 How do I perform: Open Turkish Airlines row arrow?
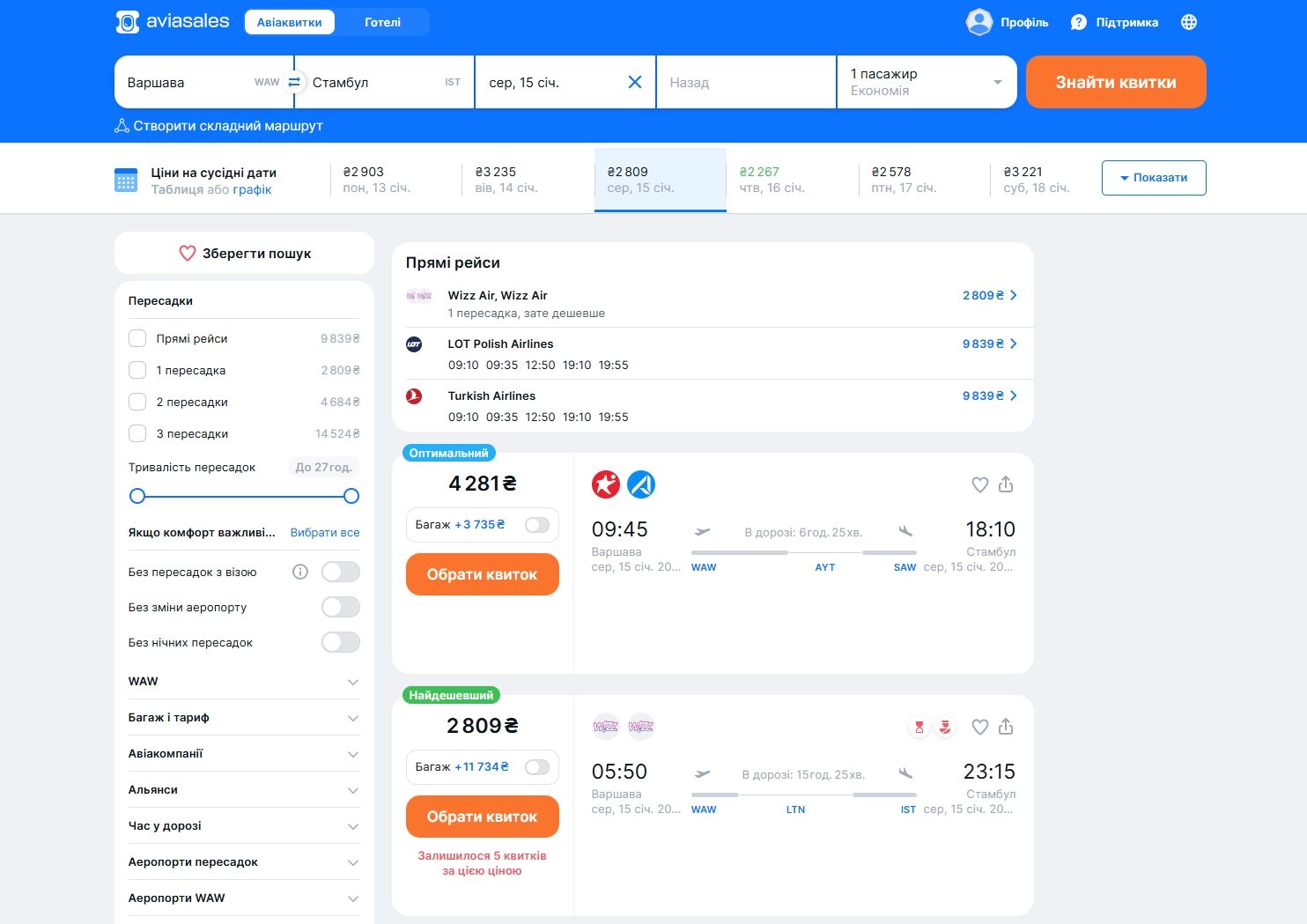(1014, 395)
